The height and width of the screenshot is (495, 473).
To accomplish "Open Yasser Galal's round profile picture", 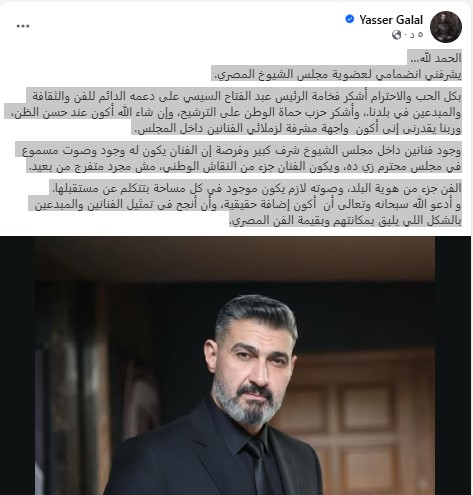I will pos(446,27).
